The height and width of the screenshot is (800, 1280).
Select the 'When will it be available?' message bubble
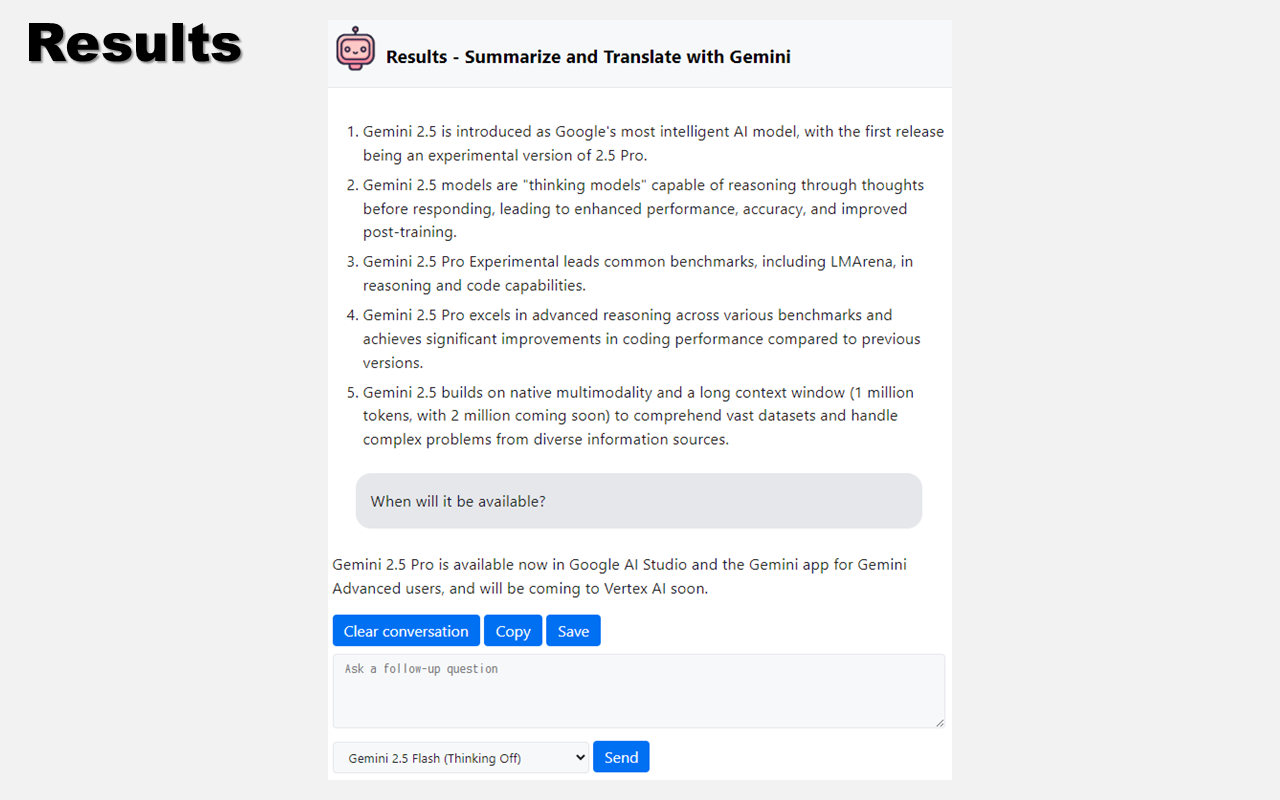pos(638,501)
